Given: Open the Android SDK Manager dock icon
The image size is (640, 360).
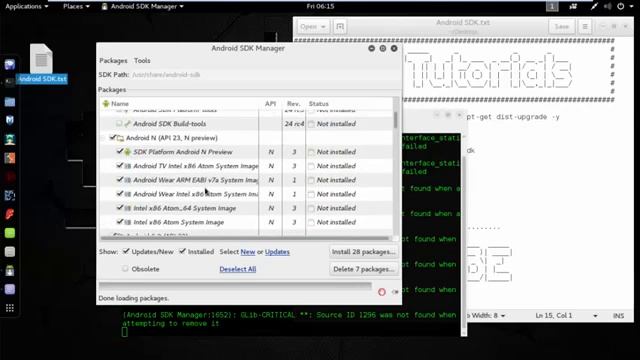Looking at the screenshot, I should tap(10, 271).
